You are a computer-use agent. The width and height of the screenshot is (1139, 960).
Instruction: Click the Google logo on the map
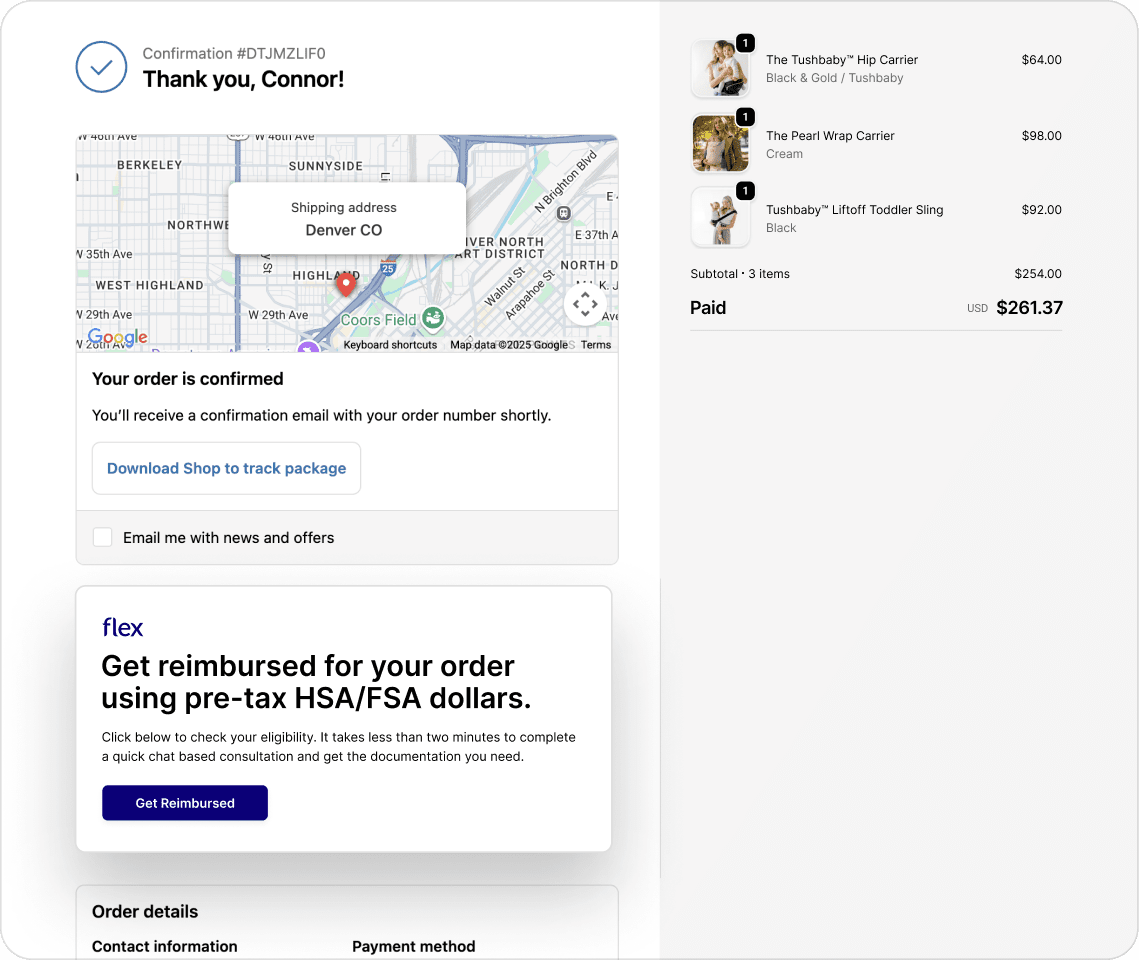117,338
